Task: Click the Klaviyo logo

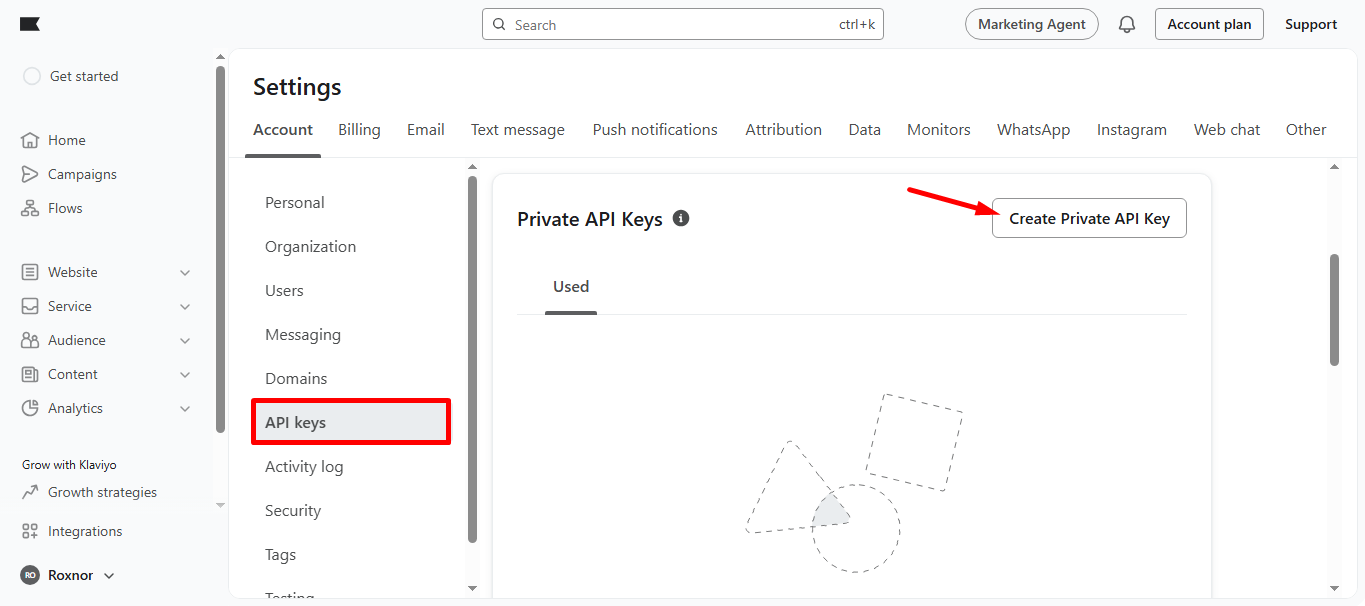Action: (x=29, y=23)
